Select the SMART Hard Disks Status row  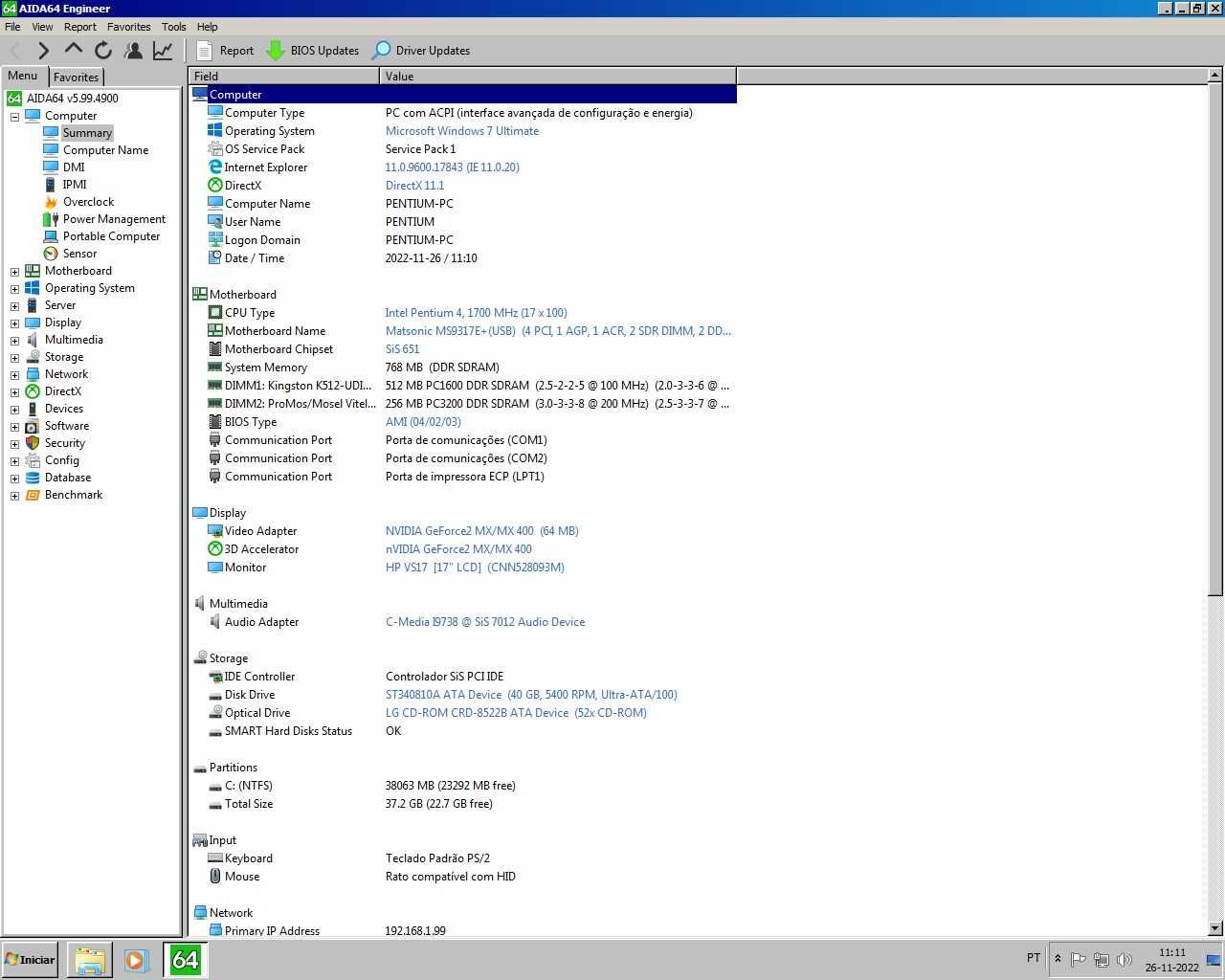tap(463, 731)
